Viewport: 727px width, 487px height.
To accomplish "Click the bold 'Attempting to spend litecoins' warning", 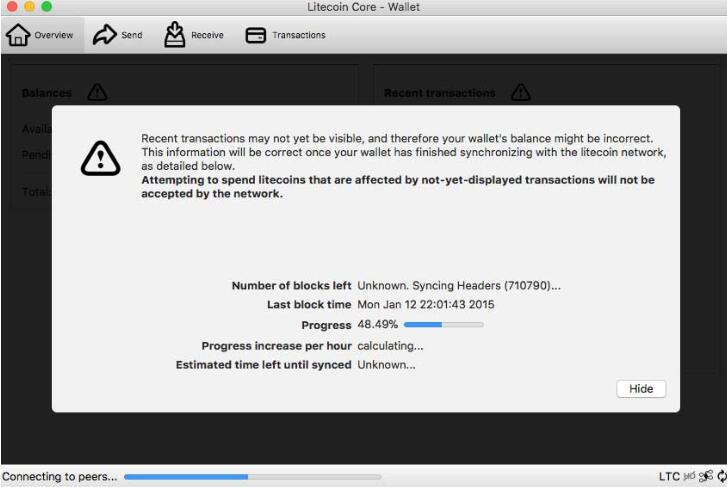I will pyautogui.click(x=398, y=187).
